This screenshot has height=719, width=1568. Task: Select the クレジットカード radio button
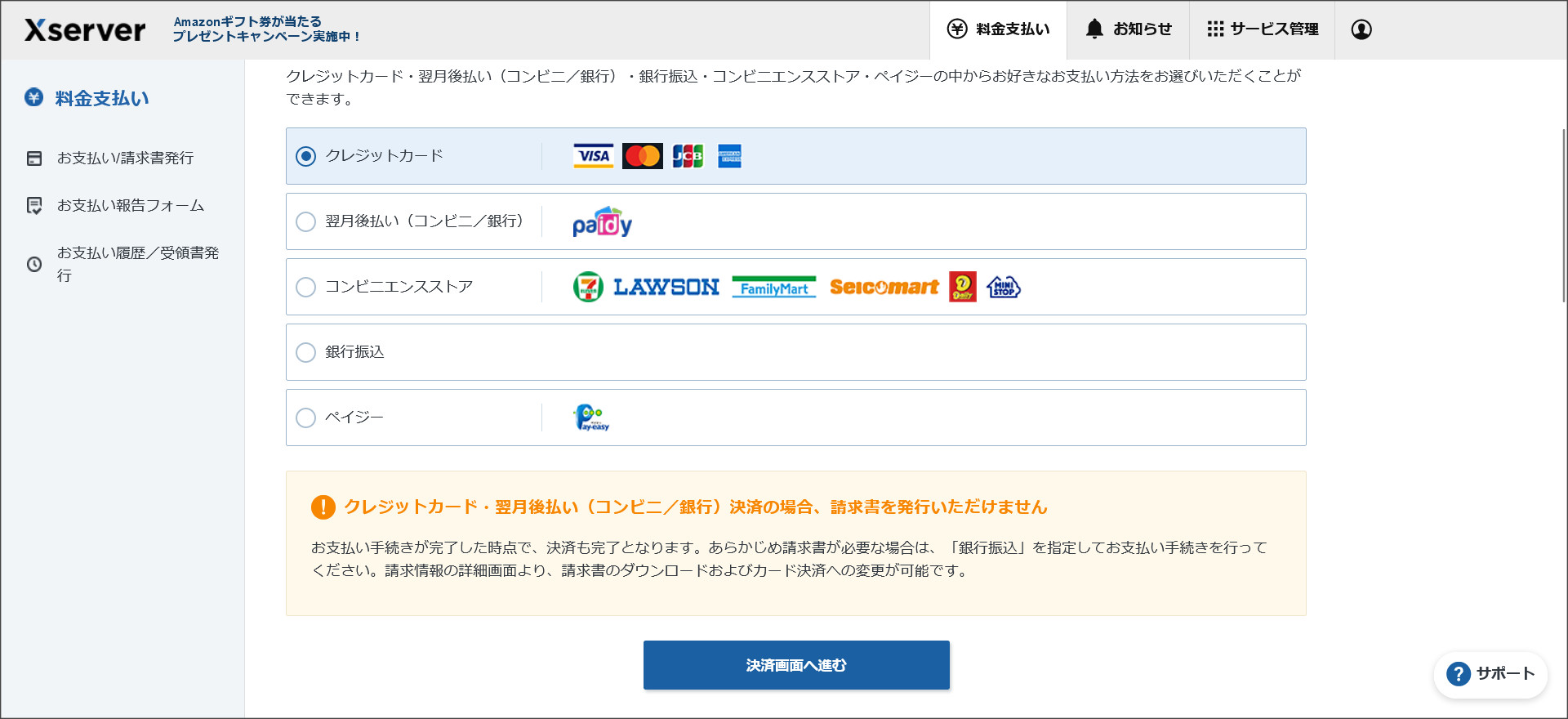click(305, 156)
